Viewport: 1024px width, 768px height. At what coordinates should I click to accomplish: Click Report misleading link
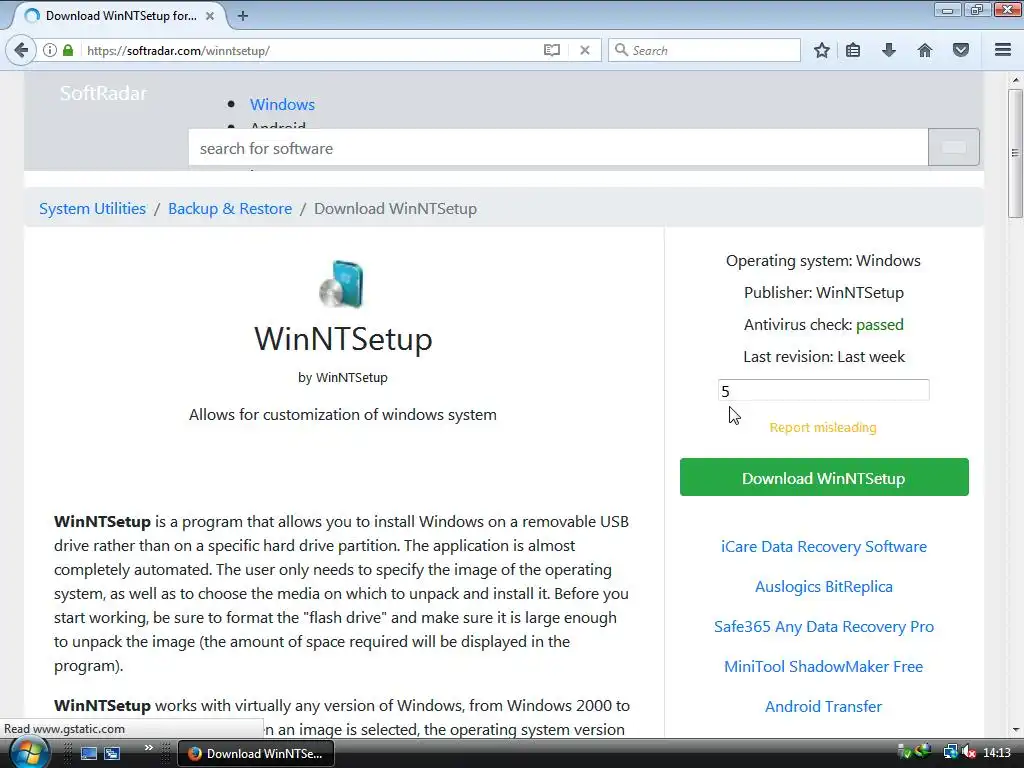pyautogui.click(x=823, y=428)
